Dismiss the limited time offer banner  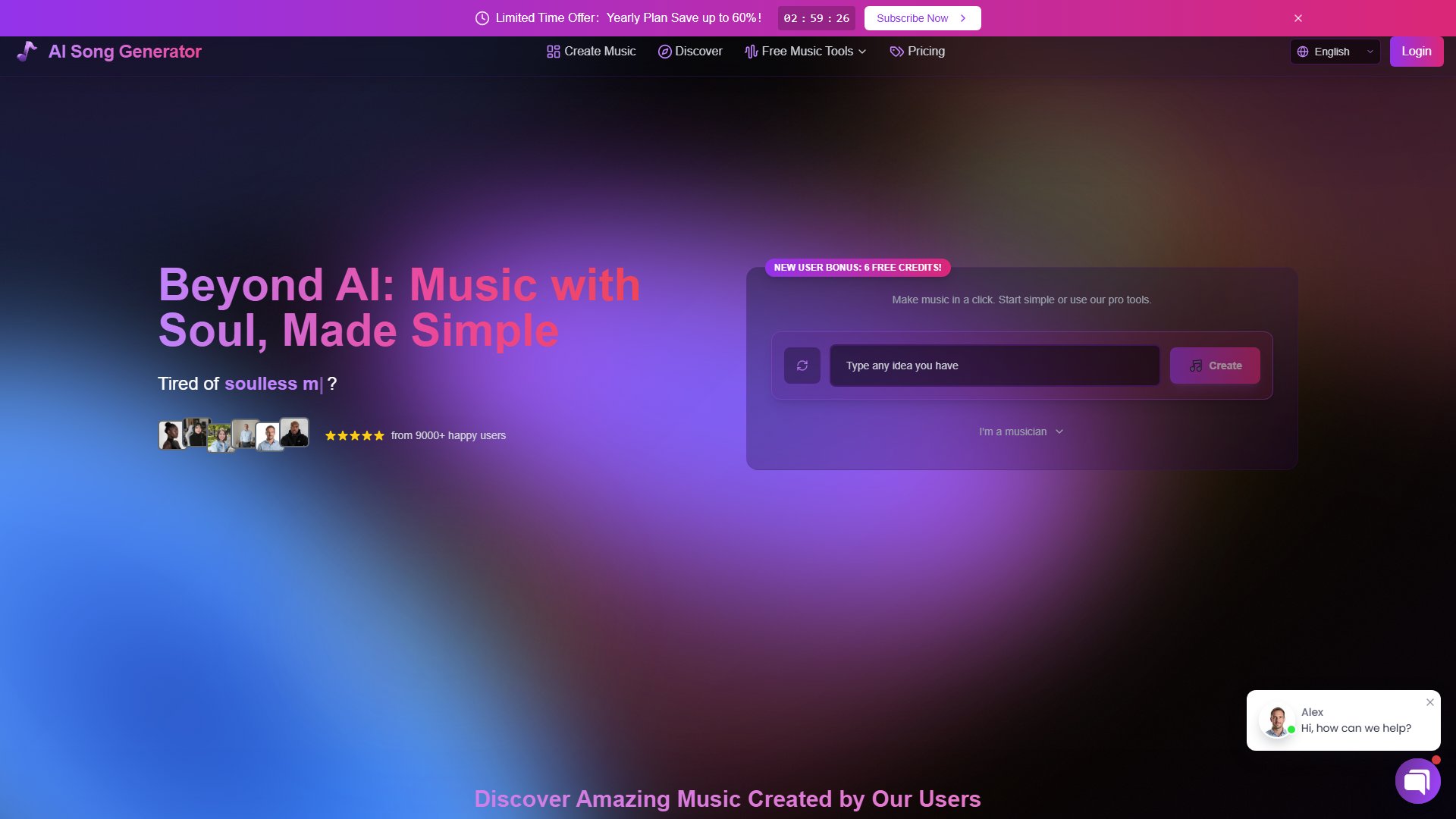(1298, 18)
